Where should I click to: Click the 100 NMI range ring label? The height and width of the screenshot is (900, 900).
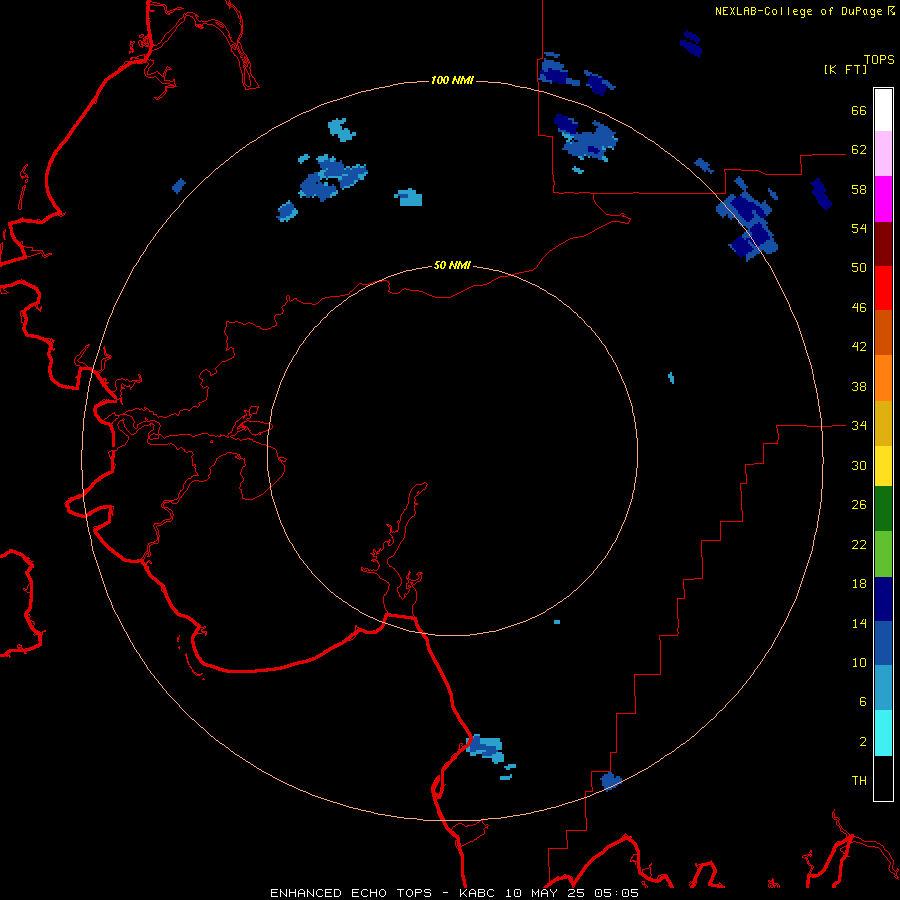click(x=452, y=80)
